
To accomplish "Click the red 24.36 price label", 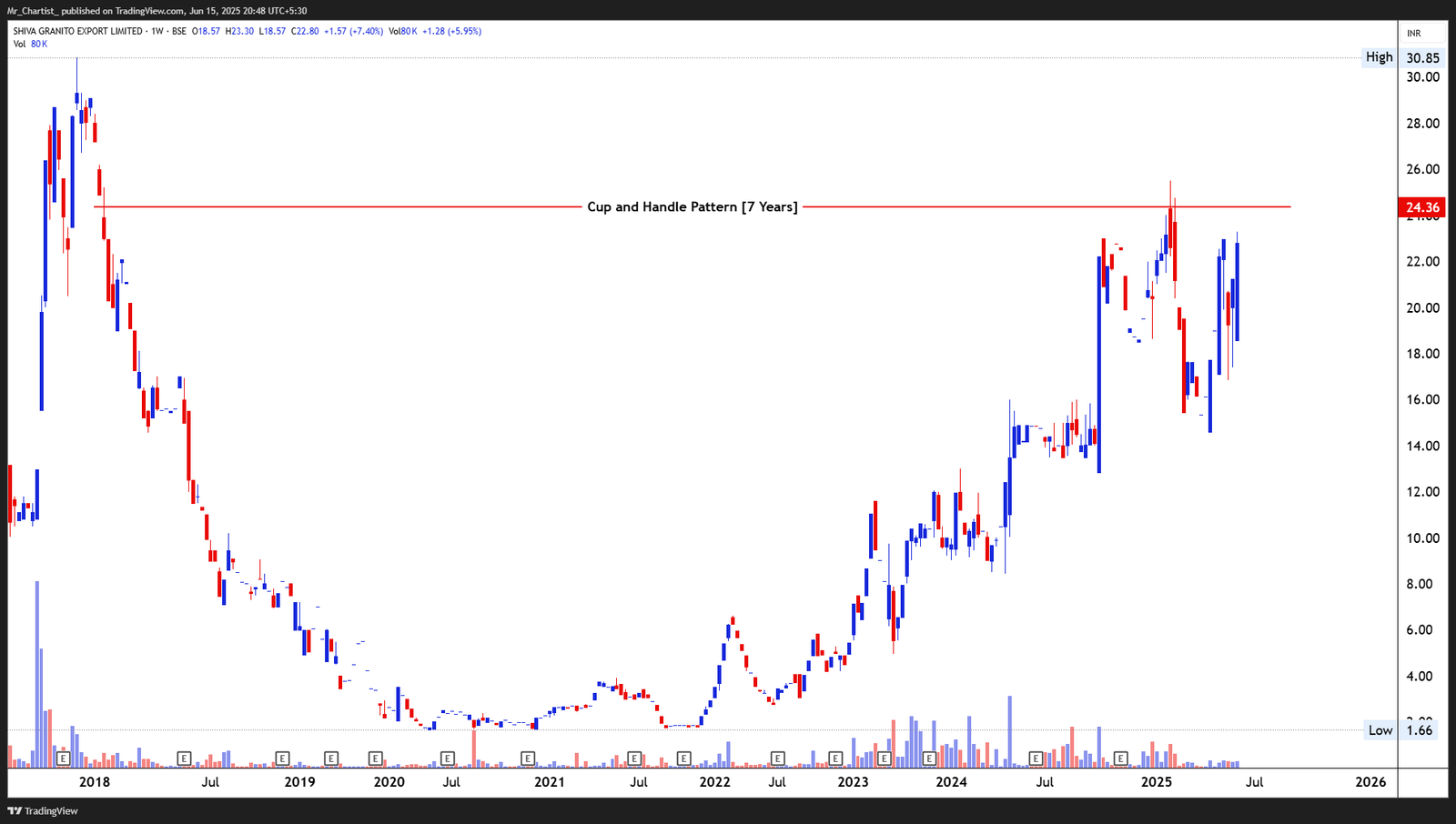I will click(1422, 207).
